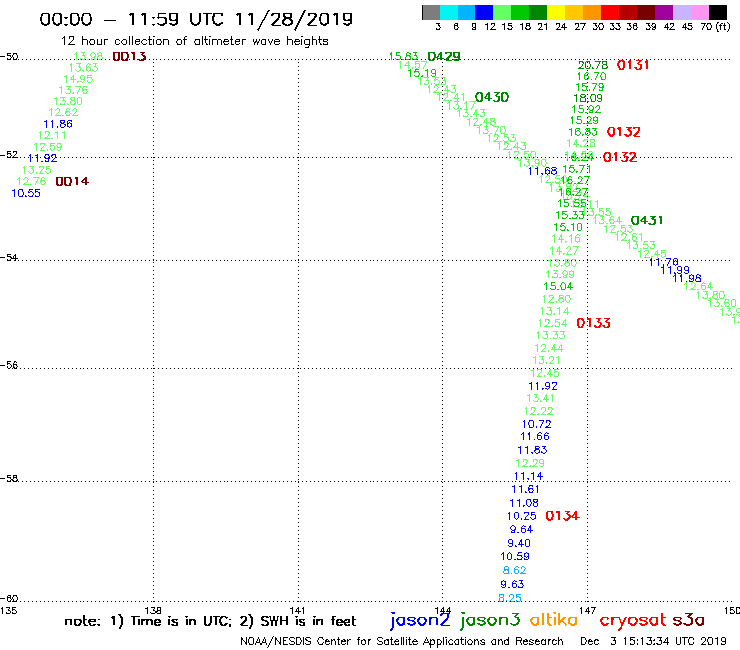Click the time stamp '0013'
The image size is (740, 650).
pyautogui.click(x=129, y=57)
